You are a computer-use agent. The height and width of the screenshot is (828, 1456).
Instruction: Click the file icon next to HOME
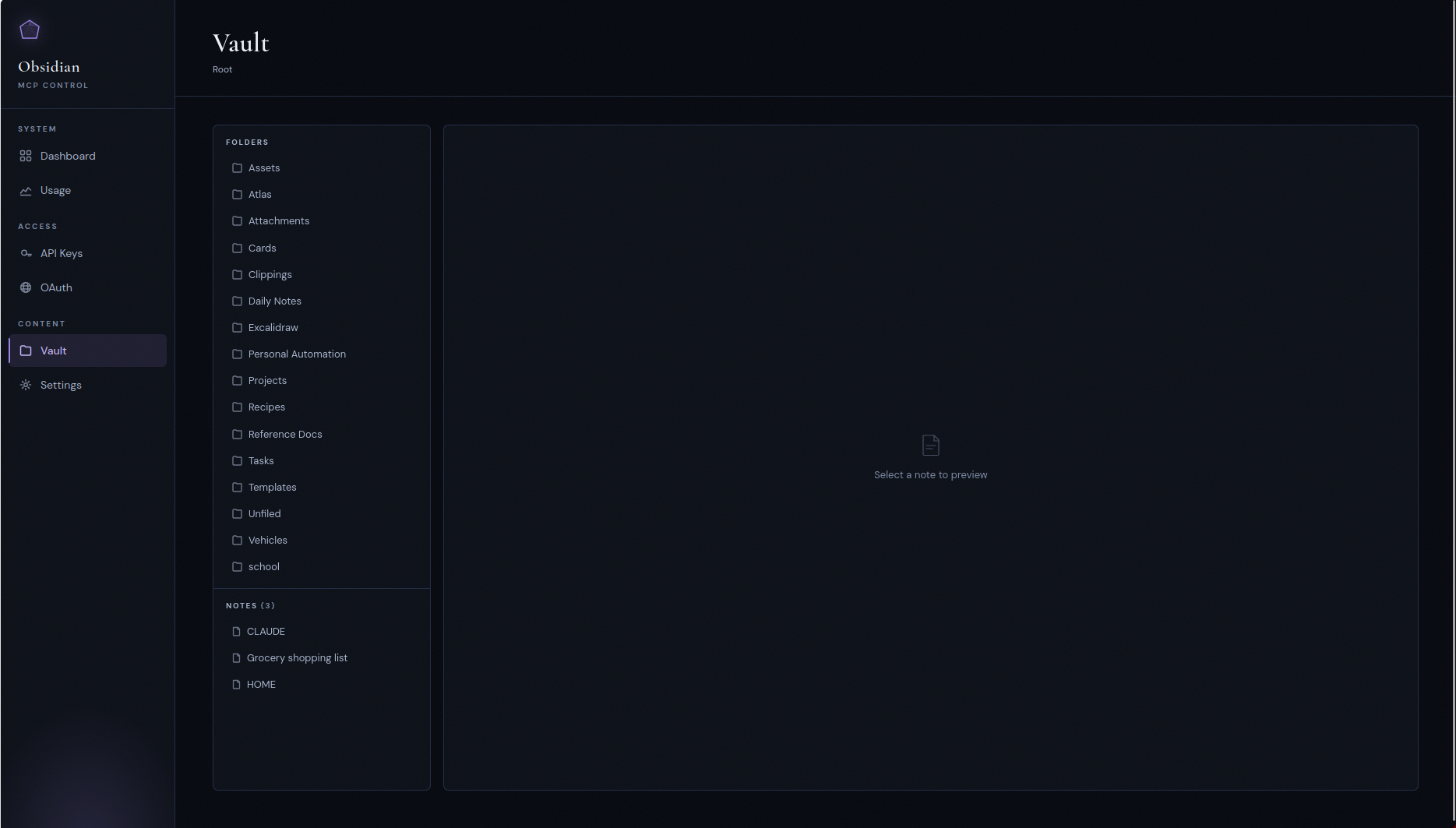(x=237, y=685)
